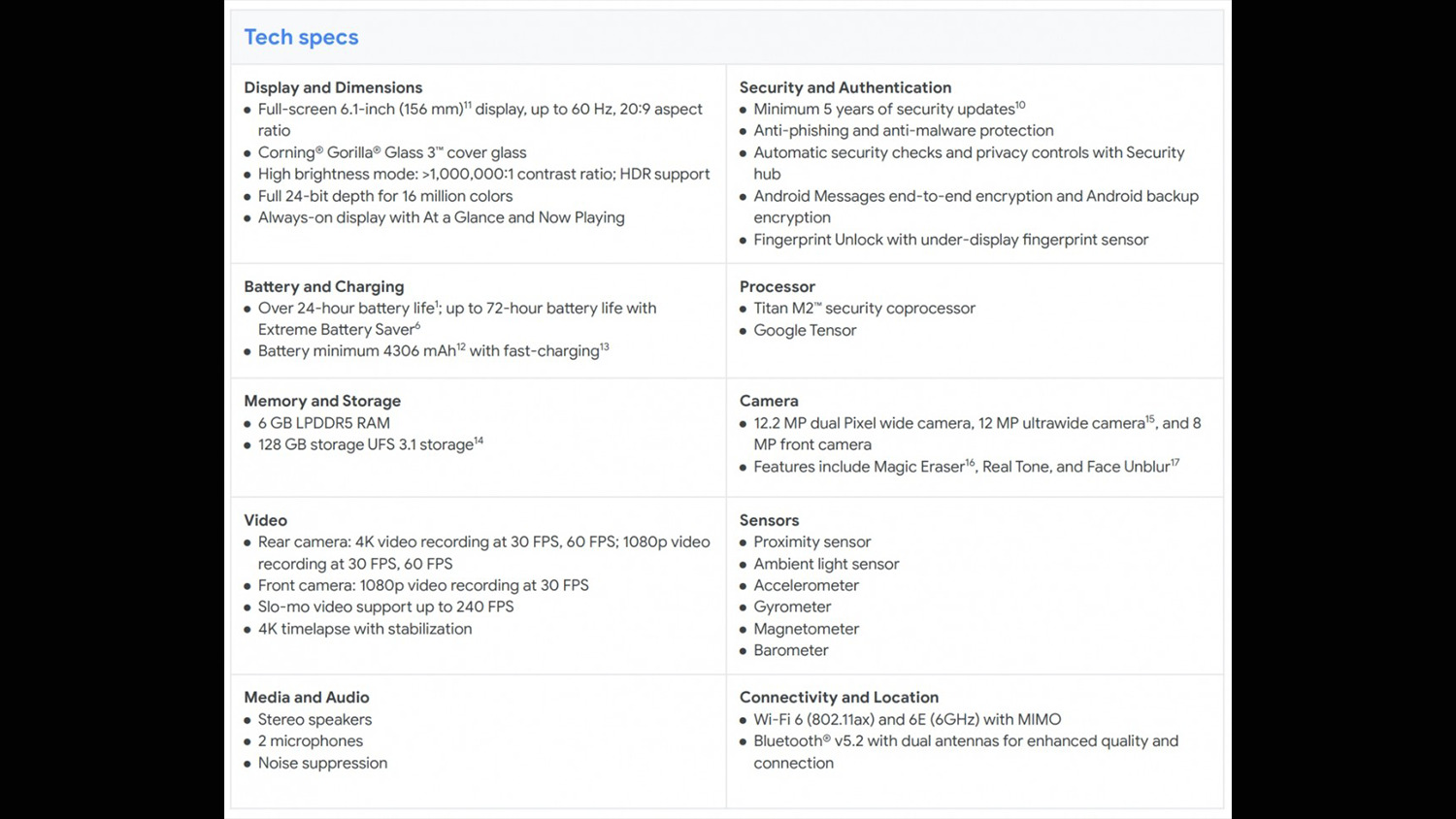Viewport: 1456px width, 819px height.
Task: Click the Connectivity and Location heading
Action: coord(839,697)
